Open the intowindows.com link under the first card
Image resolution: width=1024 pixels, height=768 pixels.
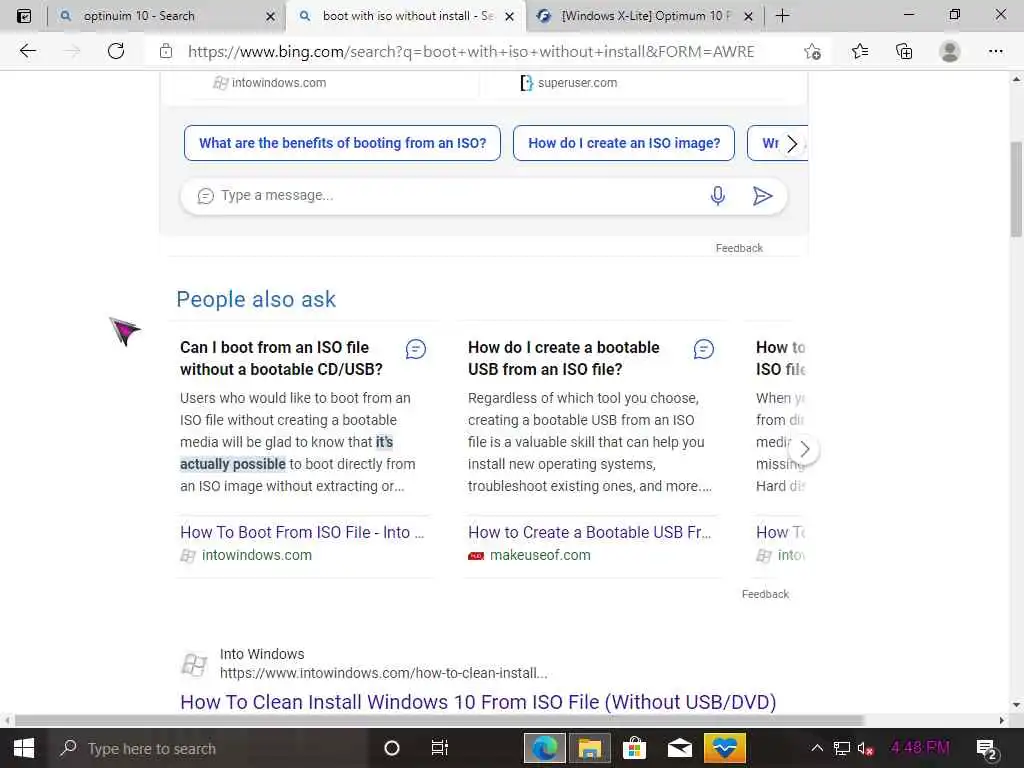tap(257, 555)
